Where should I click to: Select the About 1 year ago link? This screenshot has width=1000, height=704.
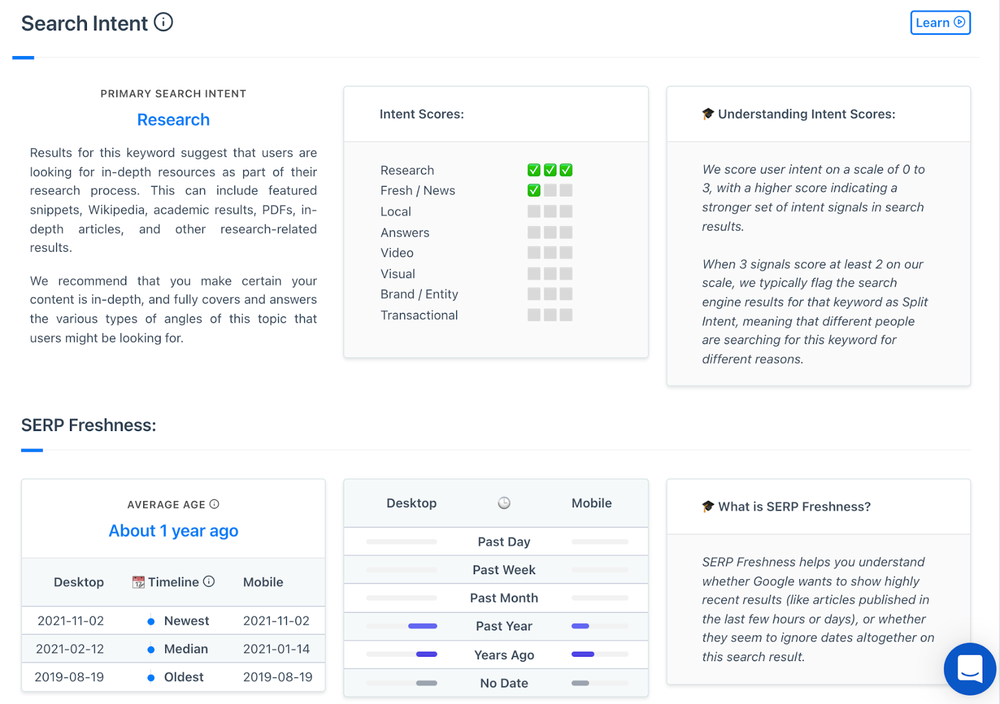172,531
